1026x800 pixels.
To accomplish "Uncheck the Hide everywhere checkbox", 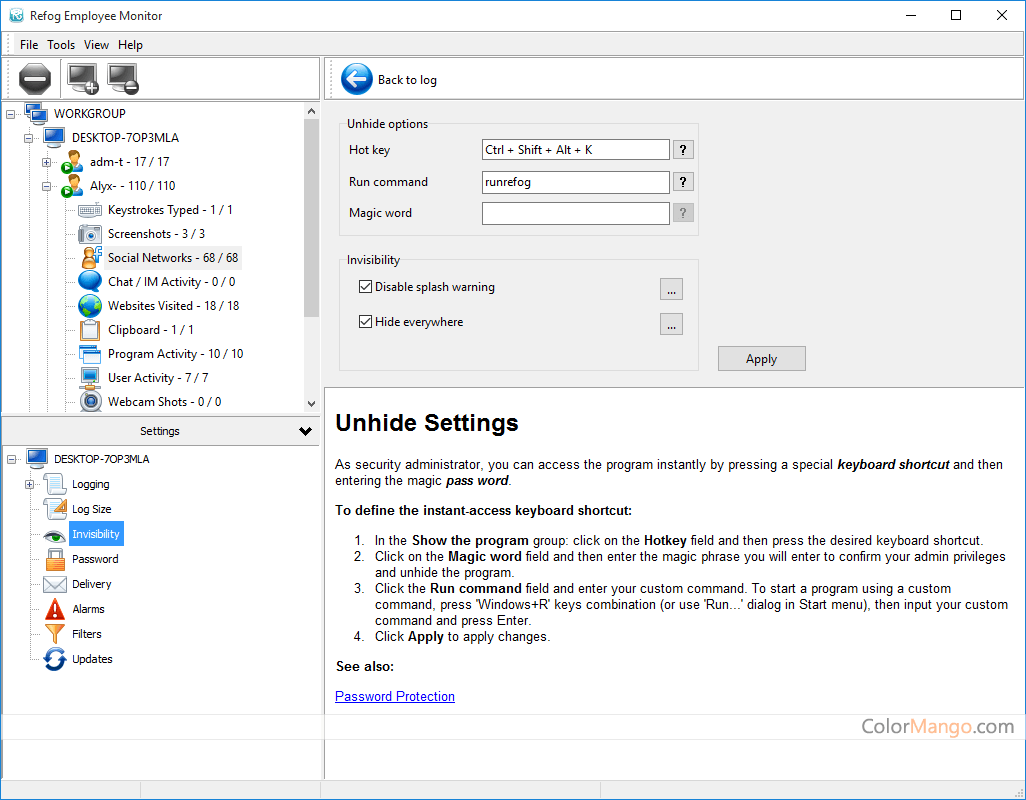I will click(365, 322).
